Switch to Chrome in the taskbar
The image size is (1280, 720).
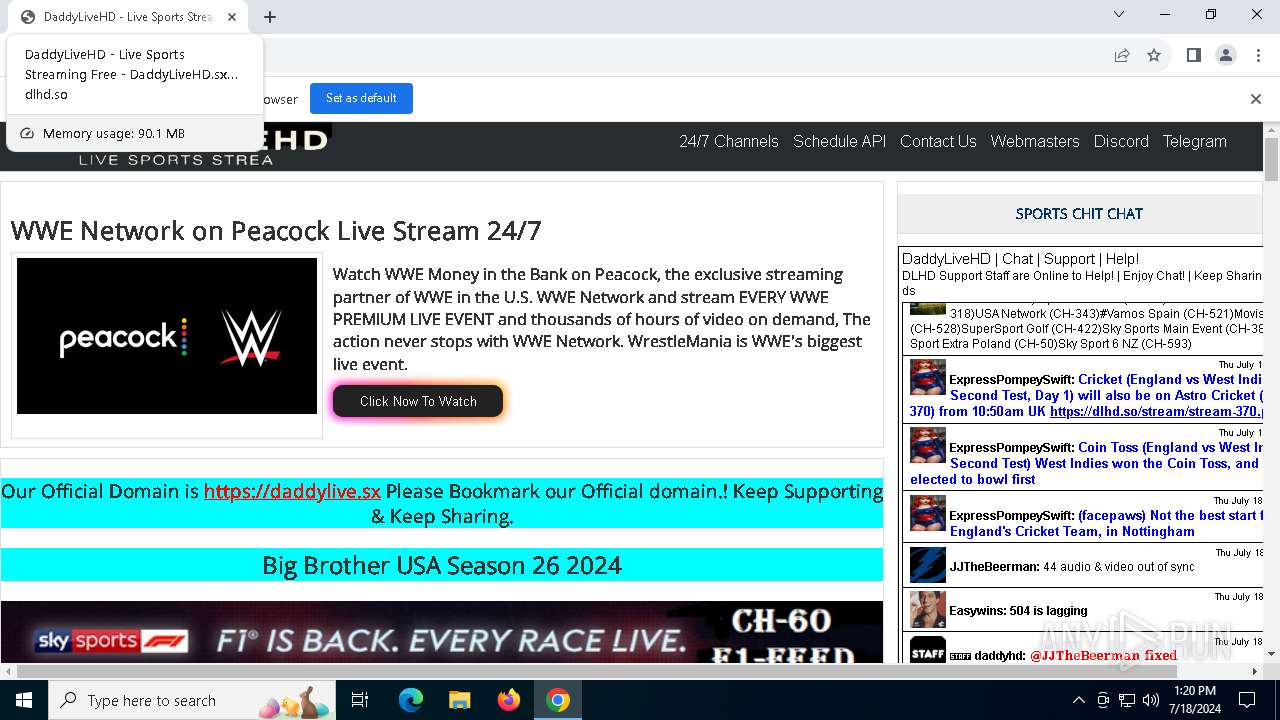tap(558, 700)
